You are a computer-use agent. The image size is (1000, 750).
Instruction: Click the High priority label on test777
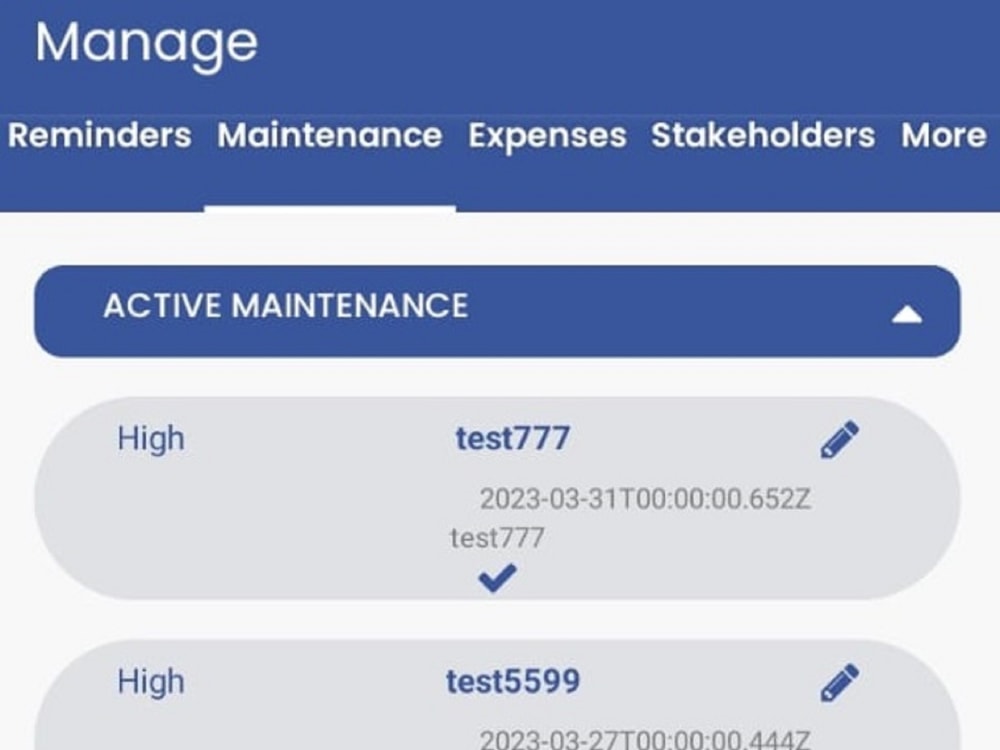151,437
